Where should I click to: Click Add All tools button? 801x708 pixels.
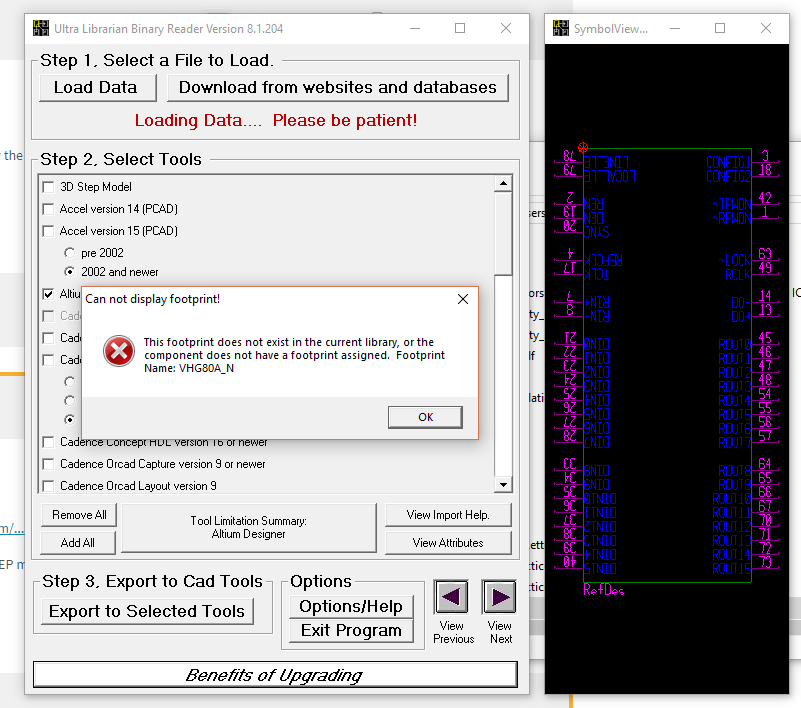[79, 542]
